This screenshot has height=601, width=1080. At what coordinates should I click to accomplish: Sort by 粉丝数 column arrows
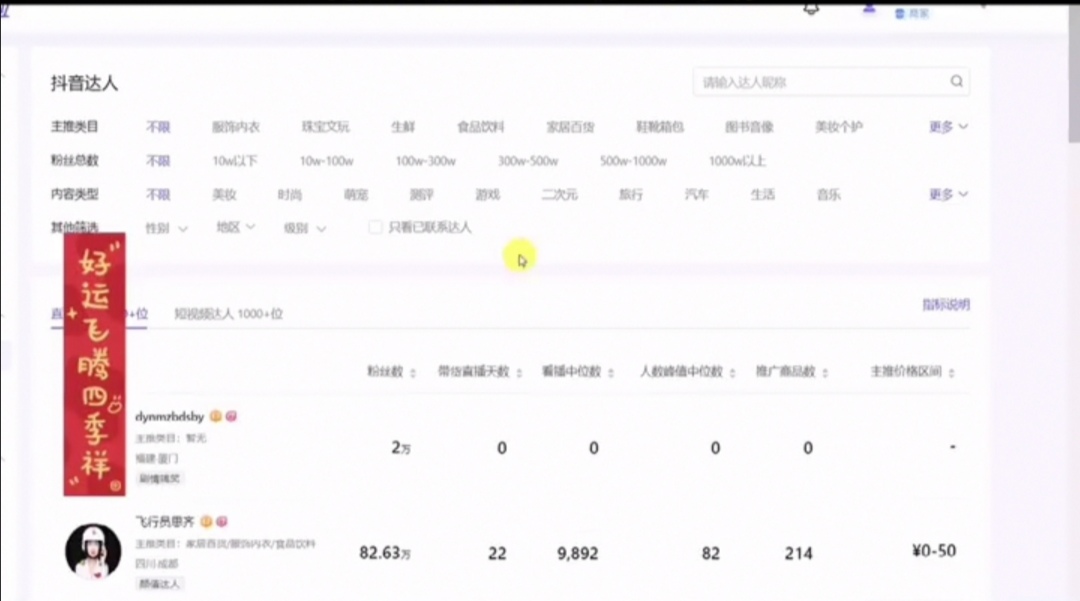pos(413,372)
